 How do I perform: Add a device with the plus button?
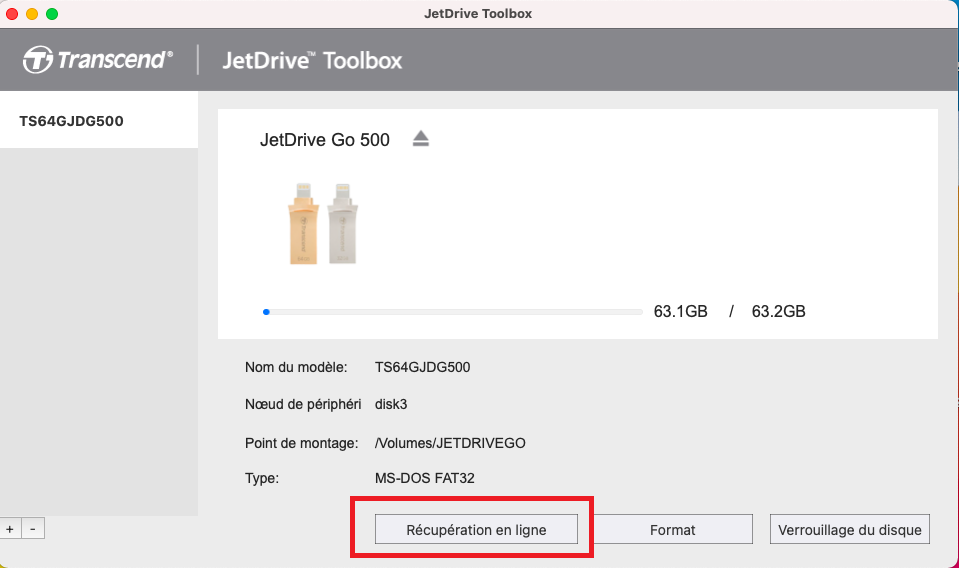[x=10, y=529]
